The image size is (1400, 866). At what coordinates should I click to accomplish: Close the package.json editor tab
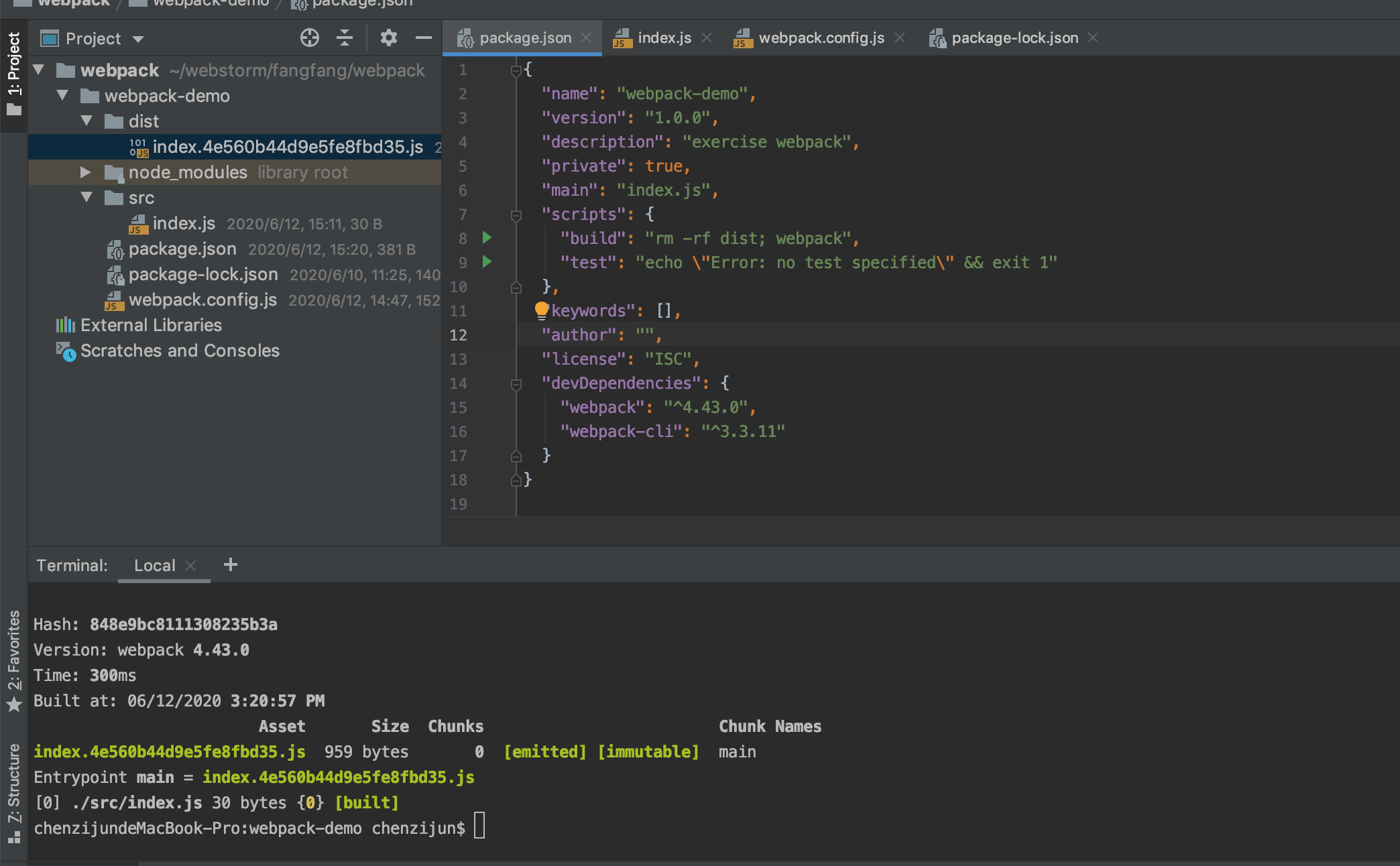[x=586, y=38]
